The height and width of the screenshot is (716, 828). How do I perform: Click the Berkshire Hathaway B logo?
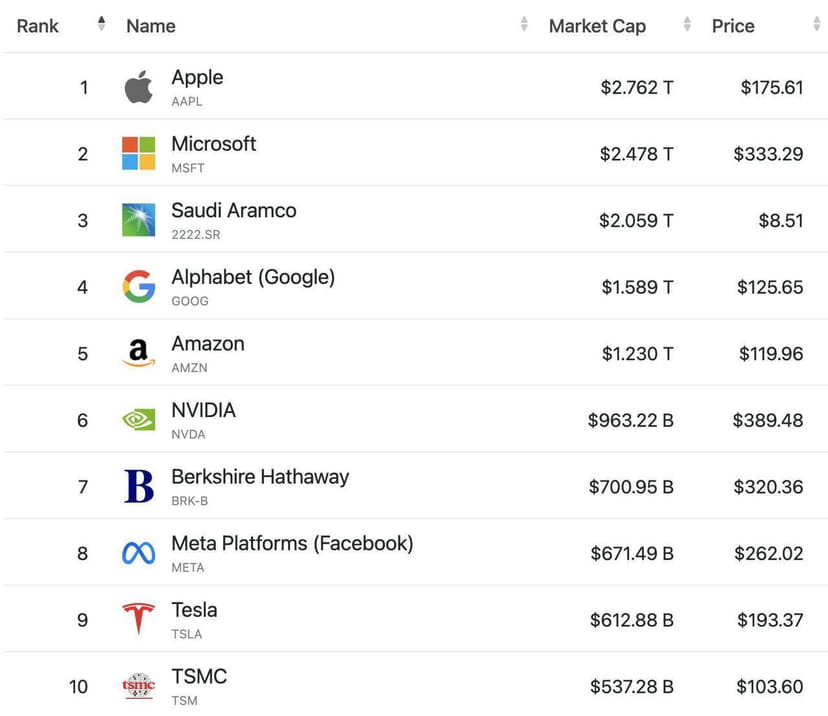pyautogui.click(x=139, y=486)
